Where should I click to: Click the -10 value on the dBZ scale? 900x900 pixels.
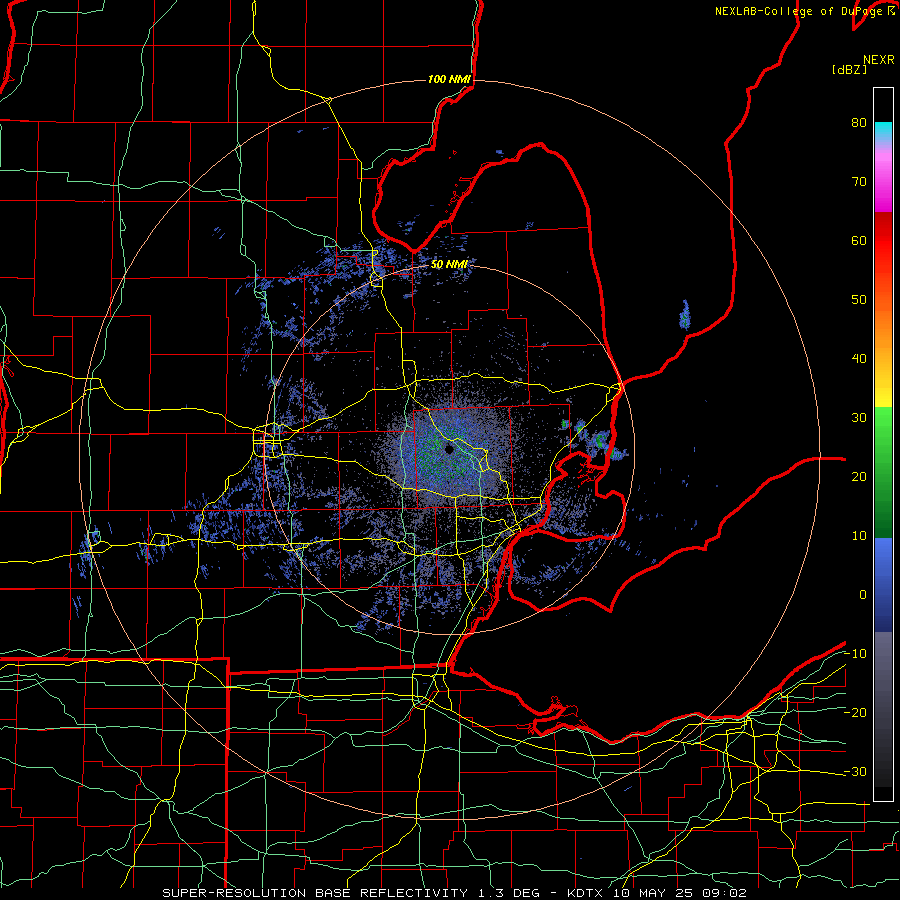click(x=855, y=653)
